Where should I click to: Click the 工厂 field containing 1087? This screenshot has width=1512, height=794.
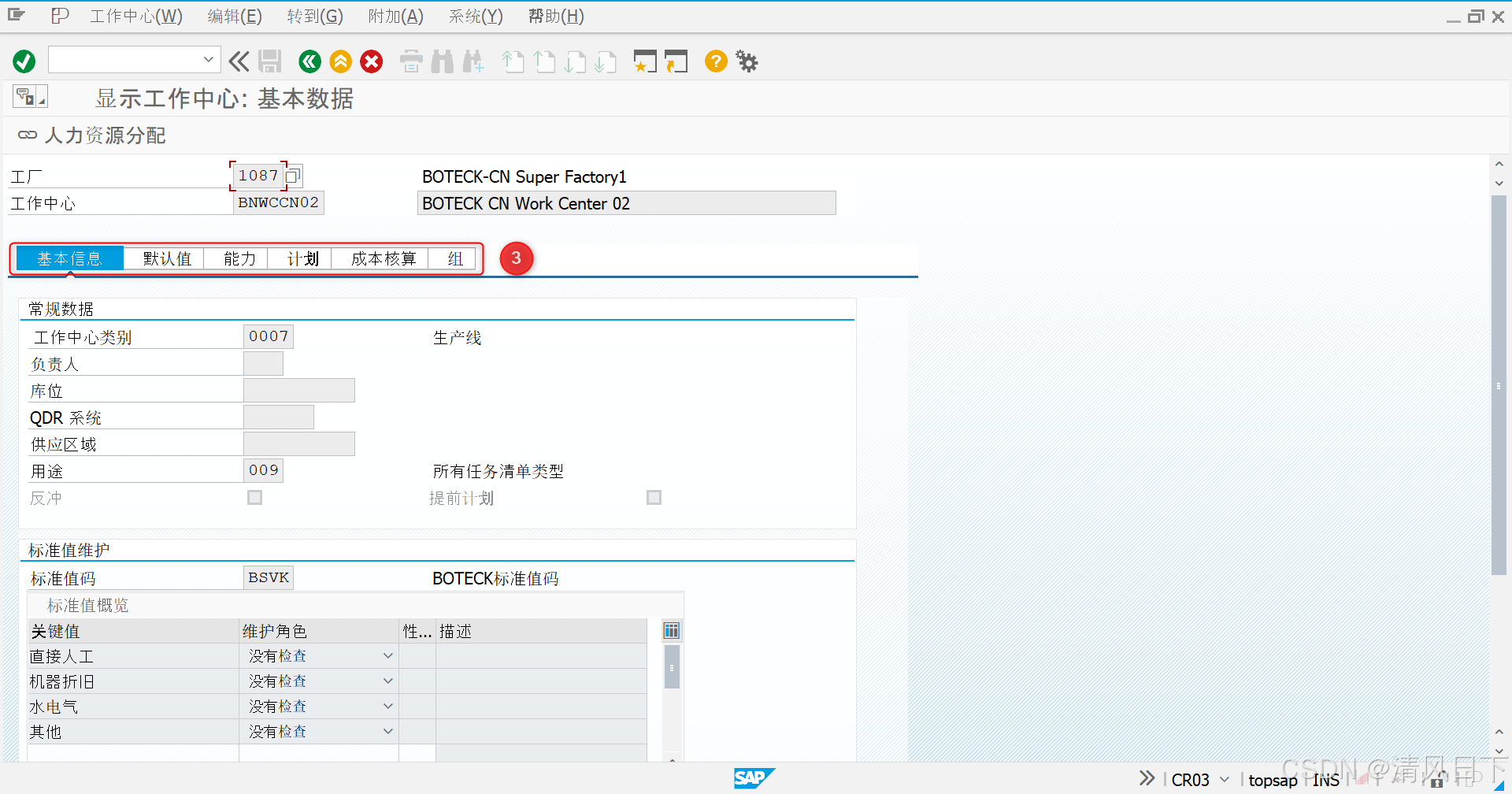tap(258, 176)
